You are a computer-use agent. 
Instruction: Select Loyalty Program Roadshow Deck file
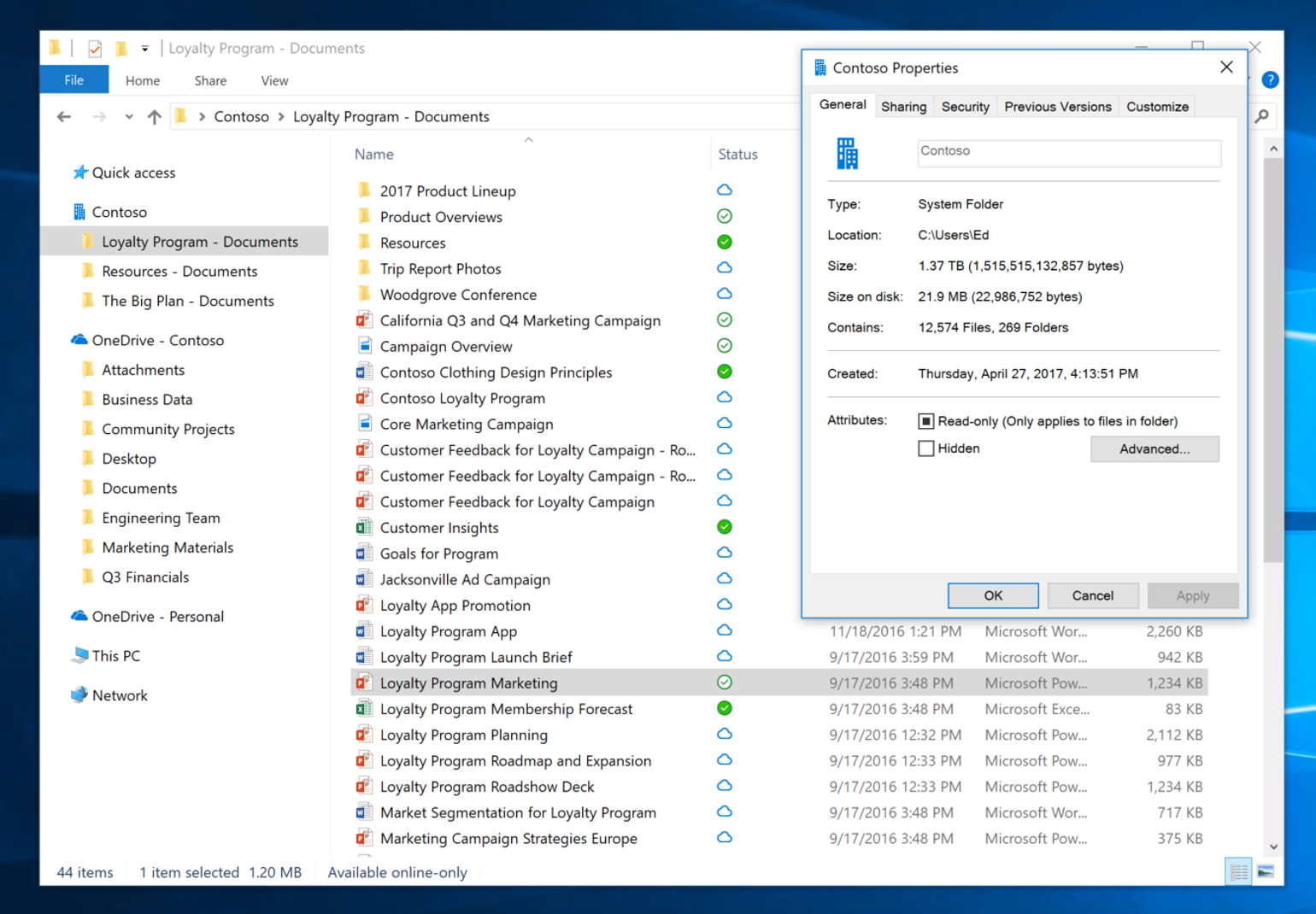487,786
